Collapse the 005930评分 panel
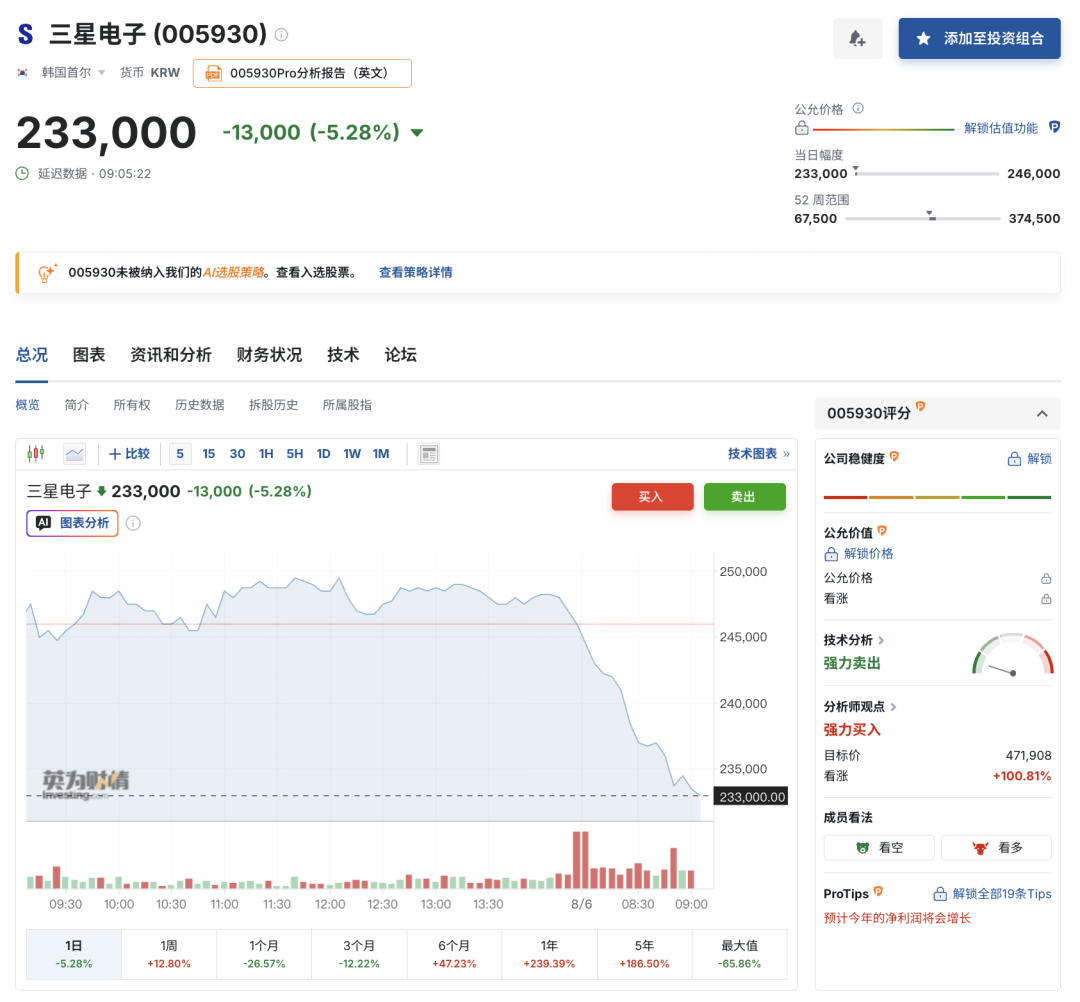The height and width of the screenshot is (1002, 1080). point(1042,413)
